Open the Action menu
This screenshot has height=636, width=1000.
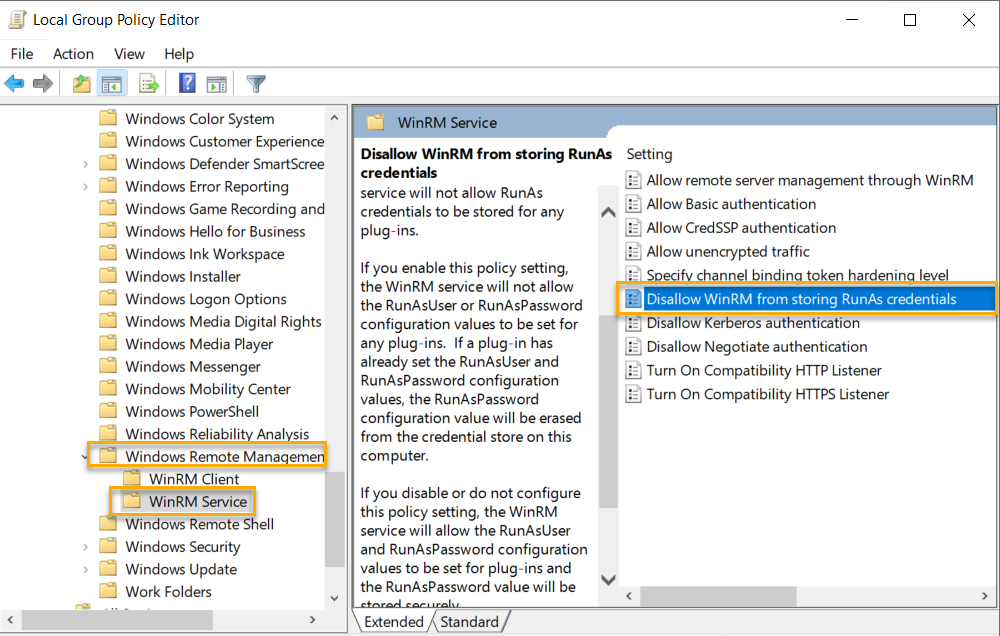click(x=73, y=54)
